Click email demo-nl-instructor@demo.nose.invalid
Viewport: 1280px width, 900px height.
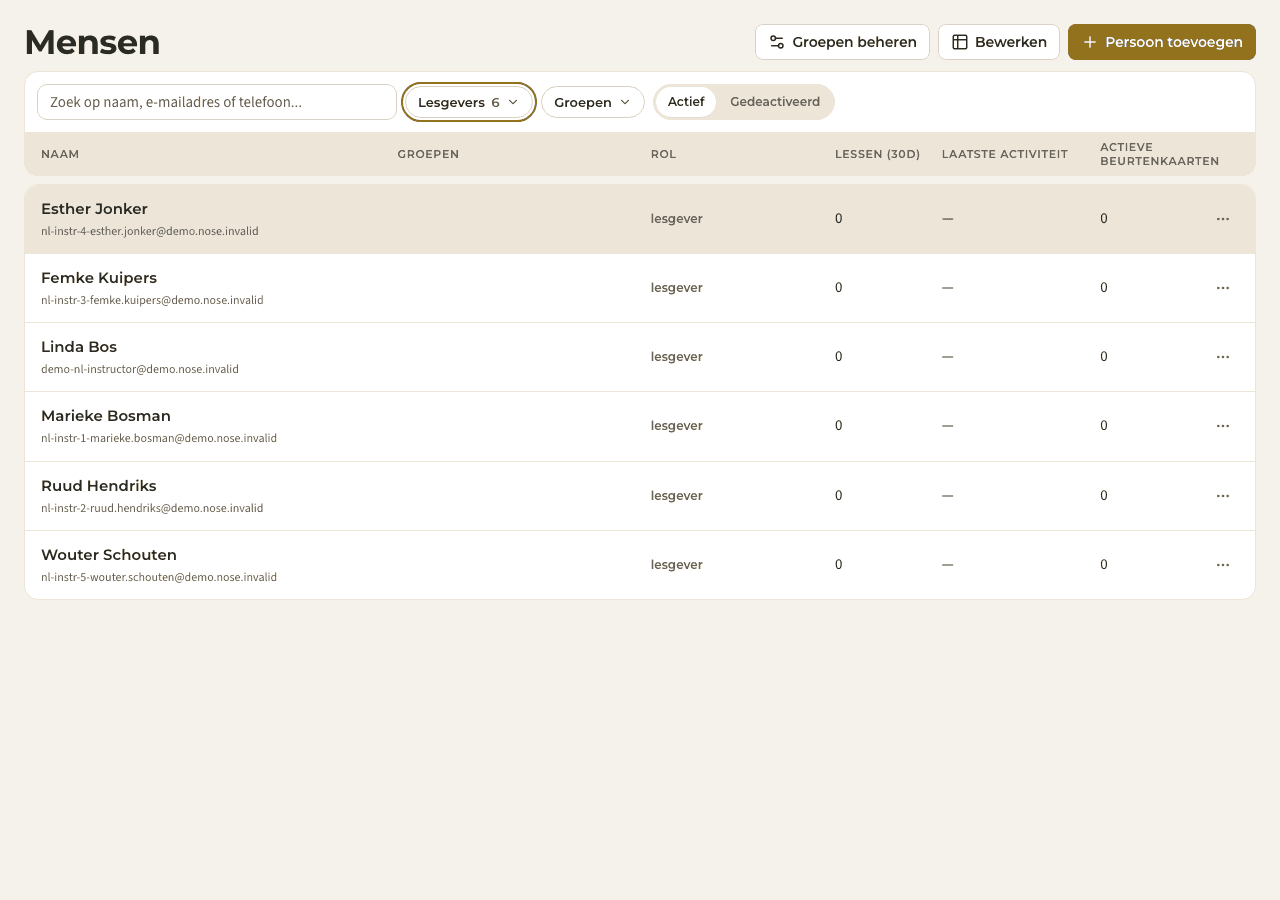click(x=140, y=369)
